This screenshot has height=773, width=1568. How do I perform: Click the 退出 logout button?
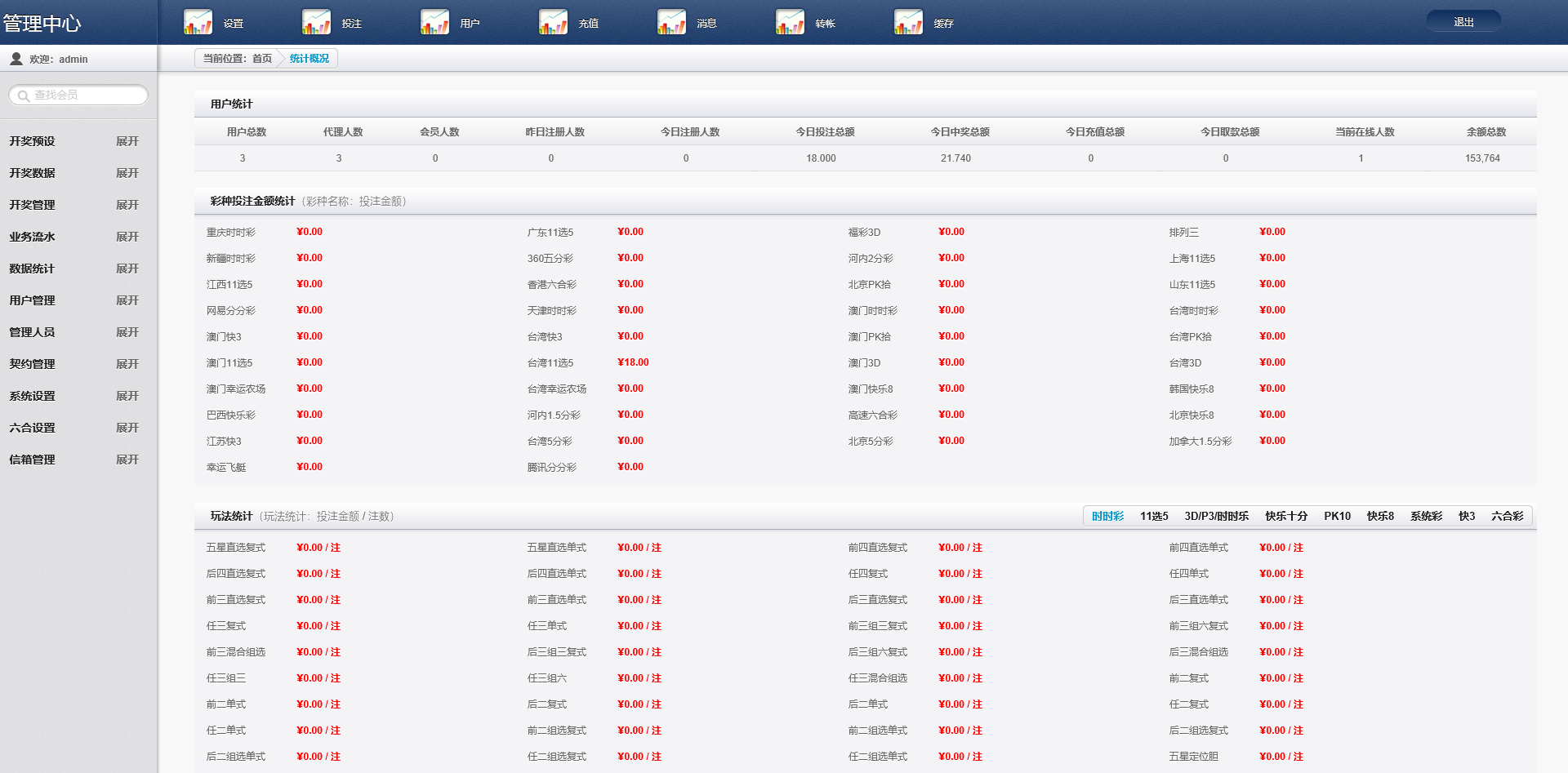[x=1463, y=22]
